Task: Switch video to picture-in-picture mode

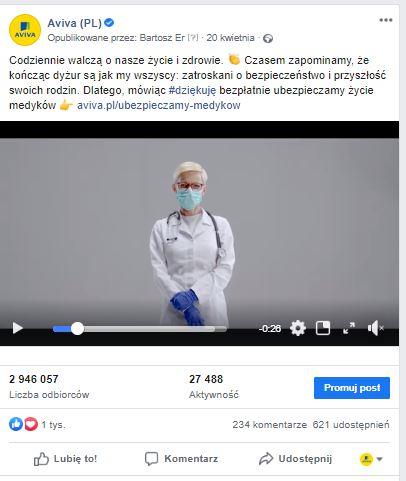Action: pos(323,328)
